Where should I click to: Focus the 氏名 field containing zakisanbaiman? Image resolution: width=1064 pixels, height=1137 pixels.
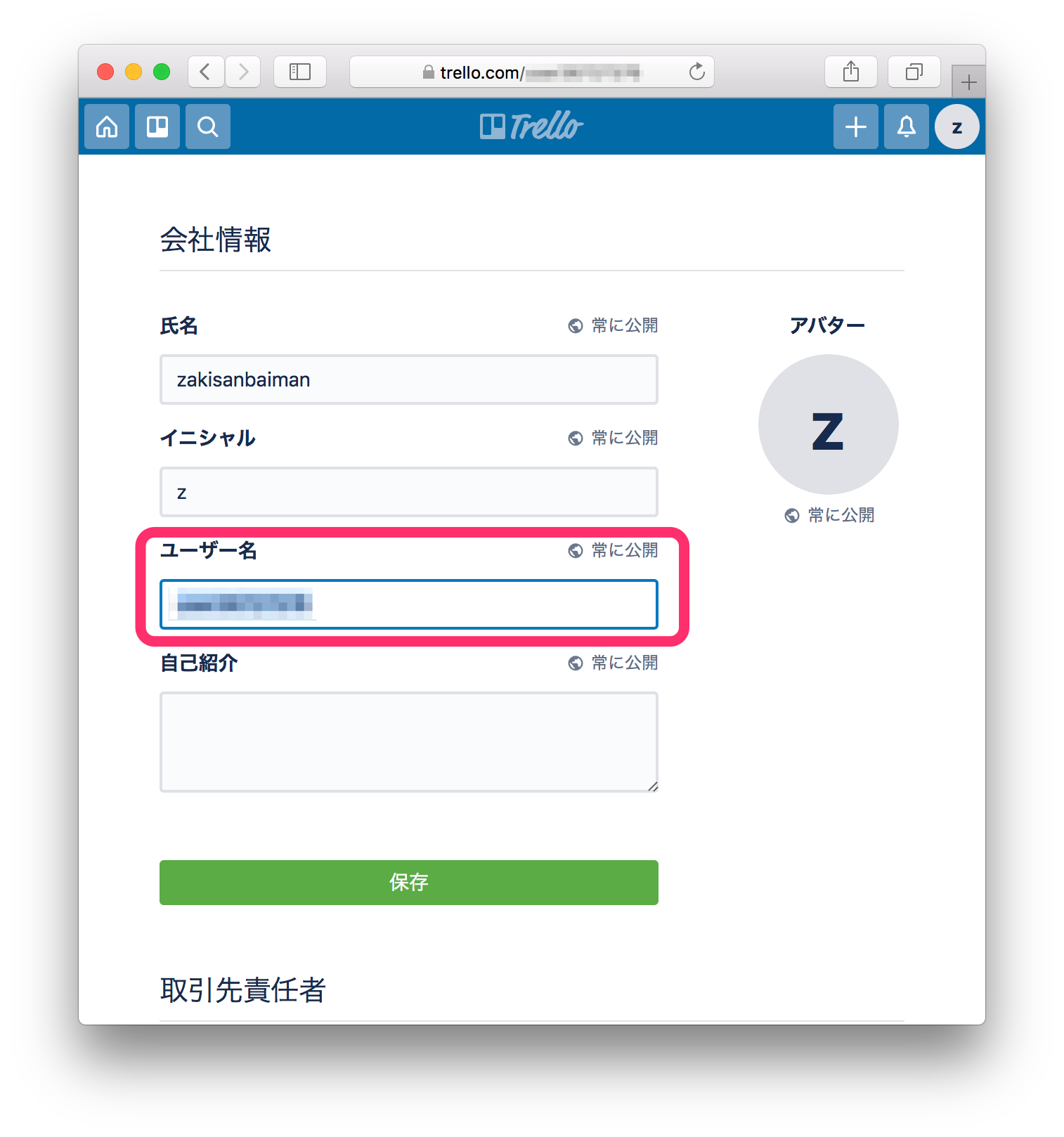pos(409,379)
